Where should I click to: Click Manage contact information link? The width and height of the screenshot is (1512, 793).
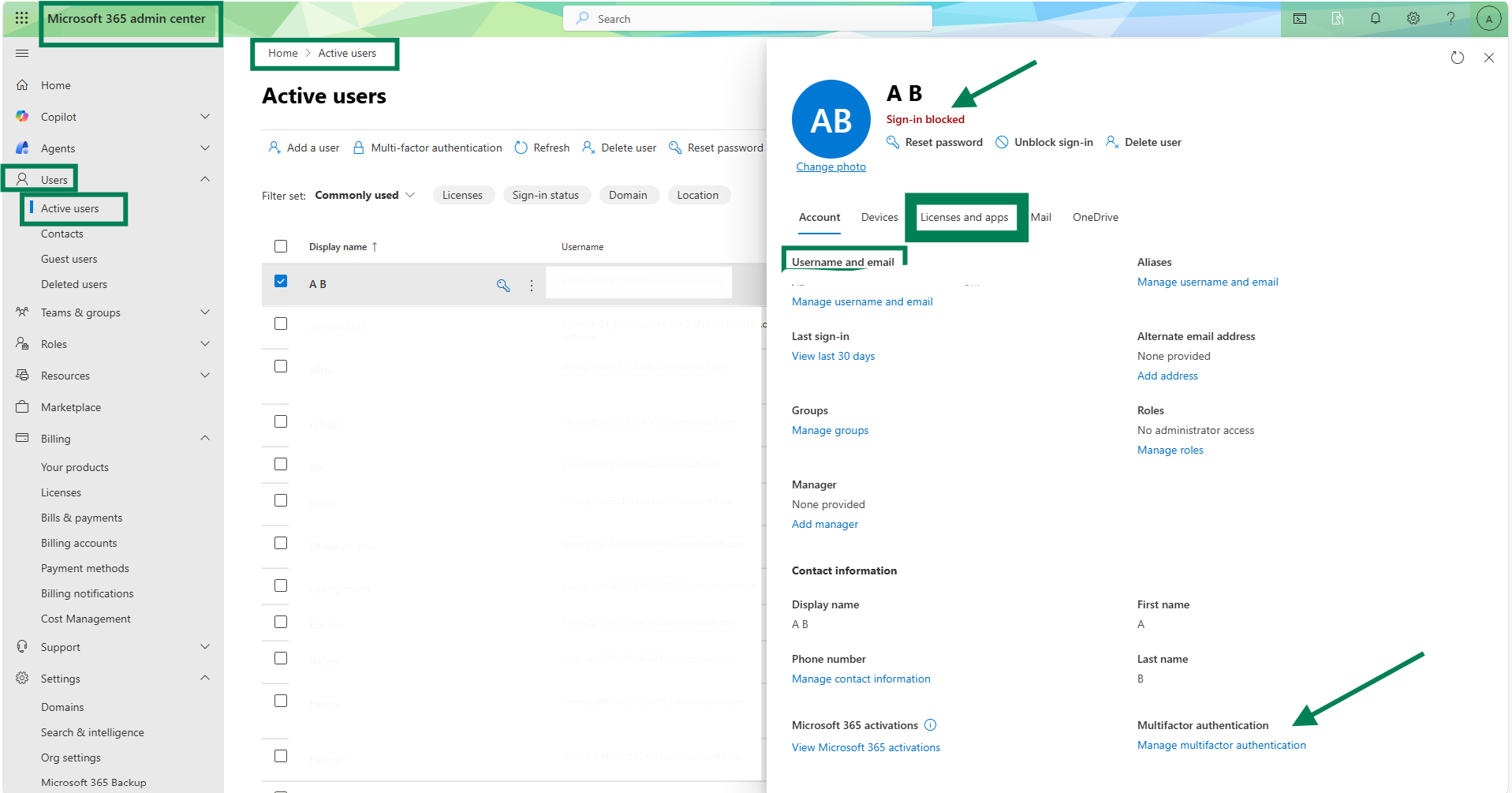click(861, 679)
